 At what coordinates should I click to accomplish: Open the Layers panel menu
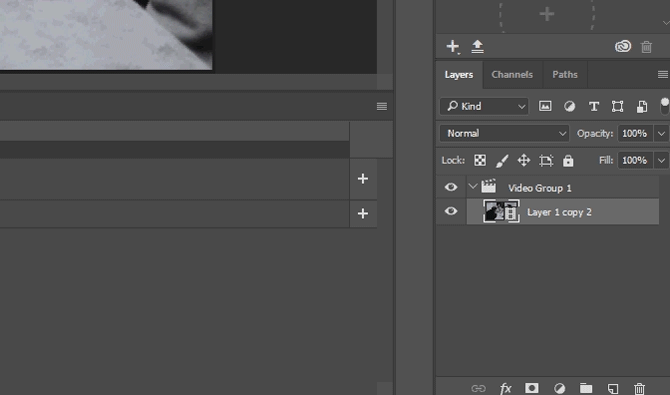[663, 74]
